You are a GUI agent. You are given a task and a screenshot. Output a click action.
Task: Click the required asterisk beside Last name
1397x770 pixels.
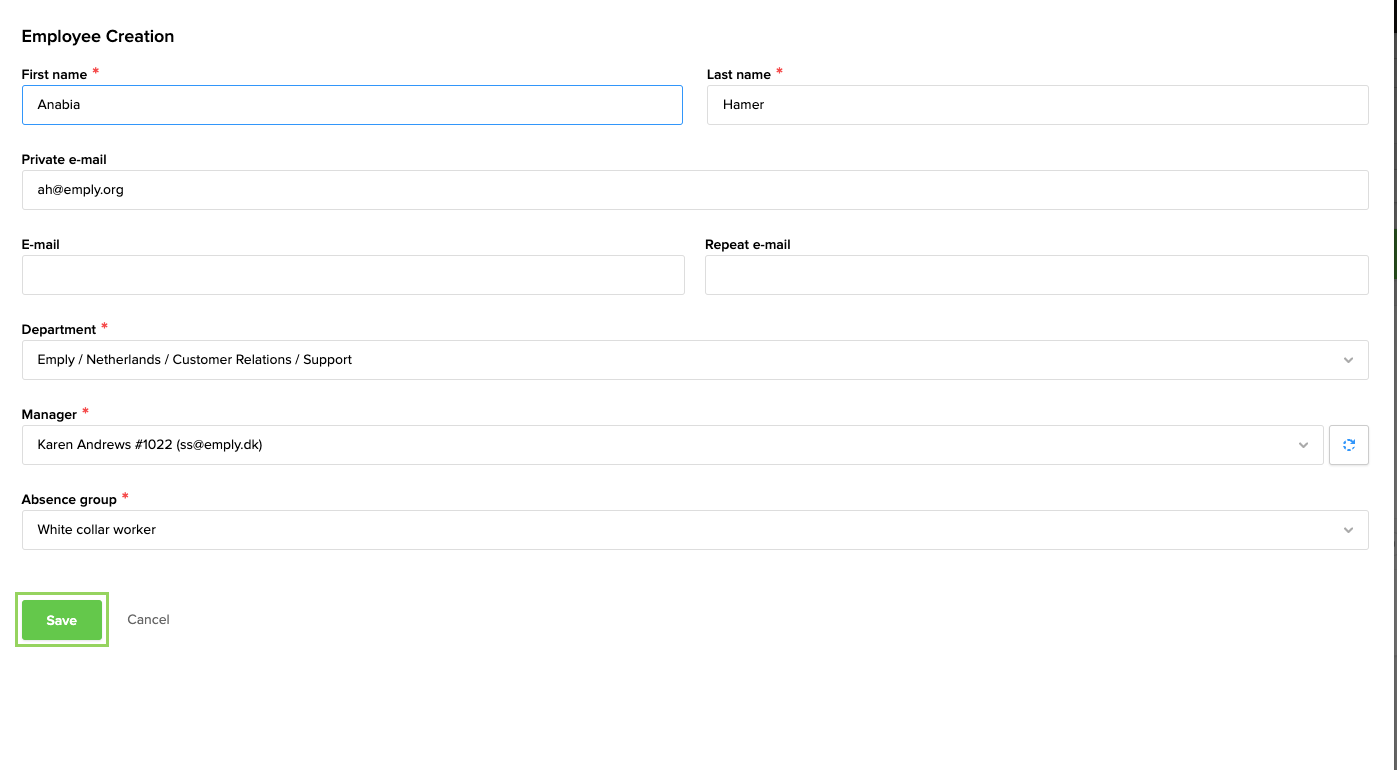(x=778, y=72)
